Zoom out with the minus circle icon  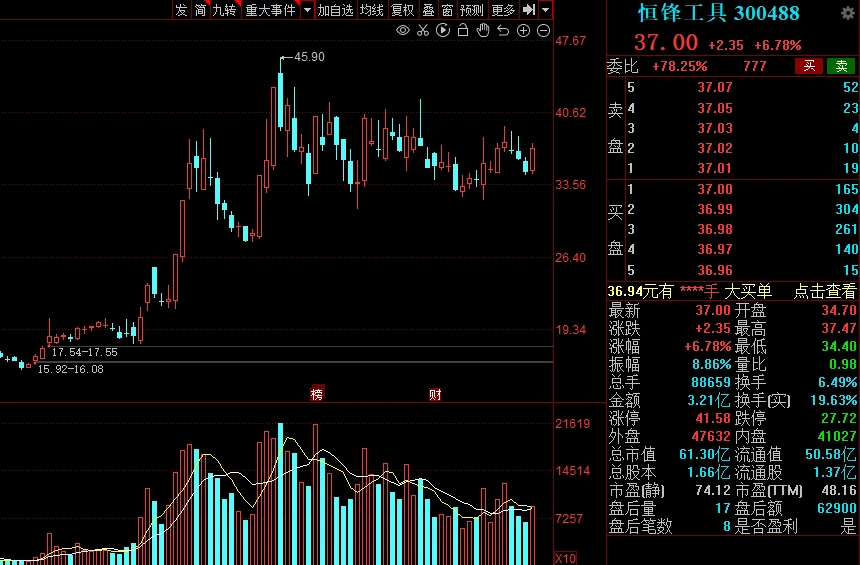(x=544, y=31)
